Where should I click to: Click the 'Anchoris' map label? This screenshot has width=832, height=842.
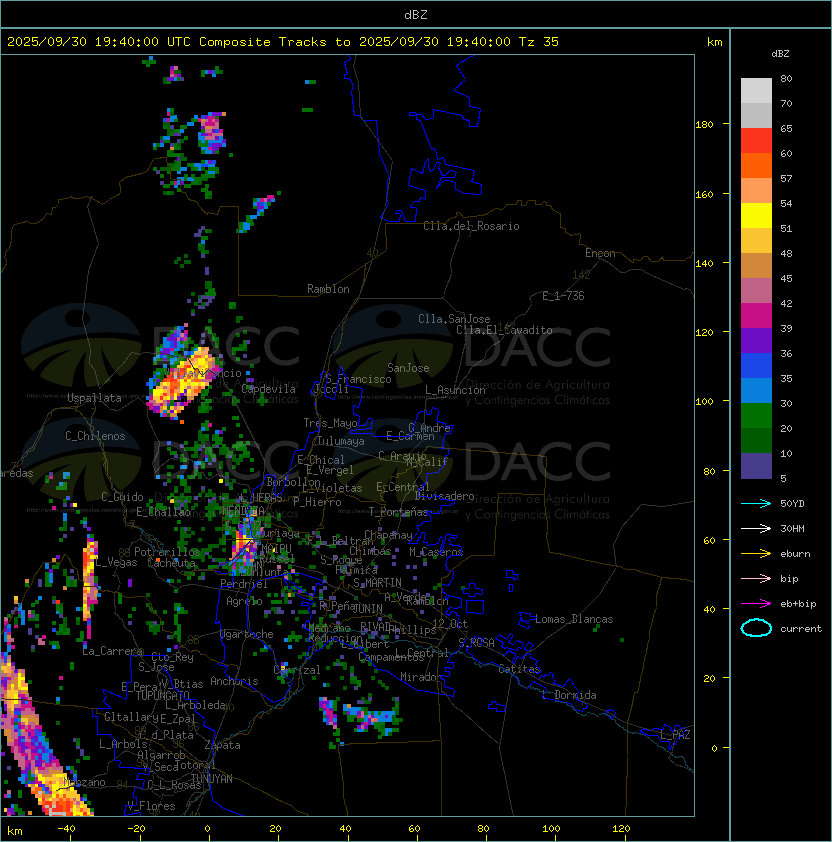point(234,681)
